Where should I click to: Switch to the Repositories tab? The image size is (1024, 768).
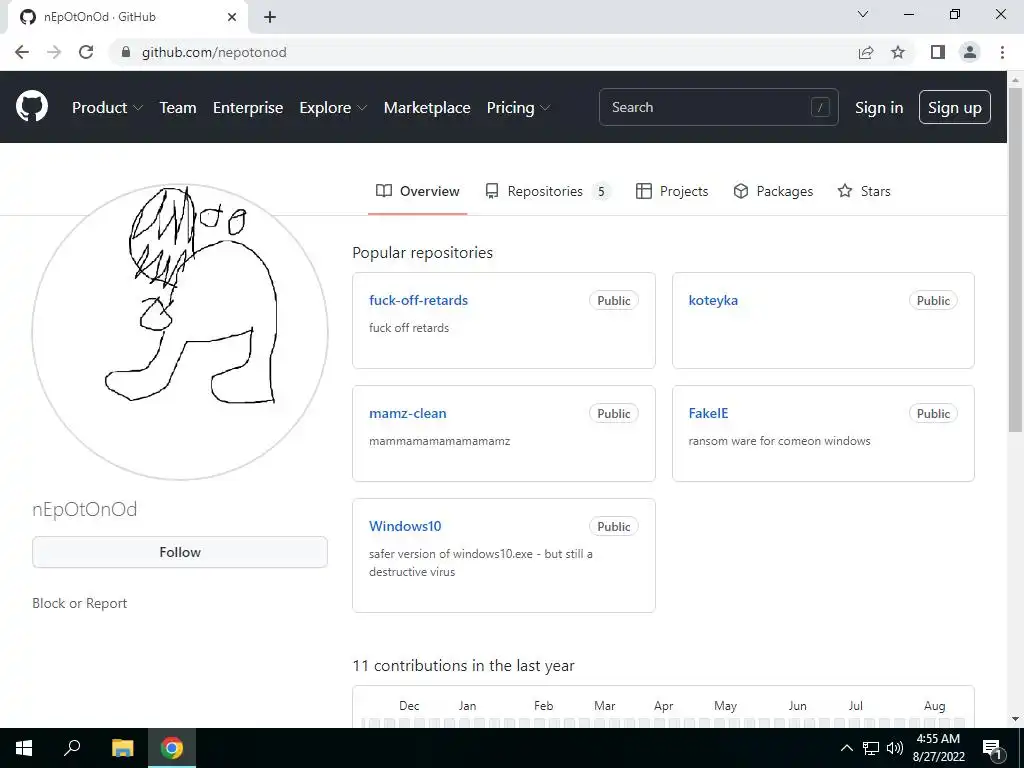547,191
